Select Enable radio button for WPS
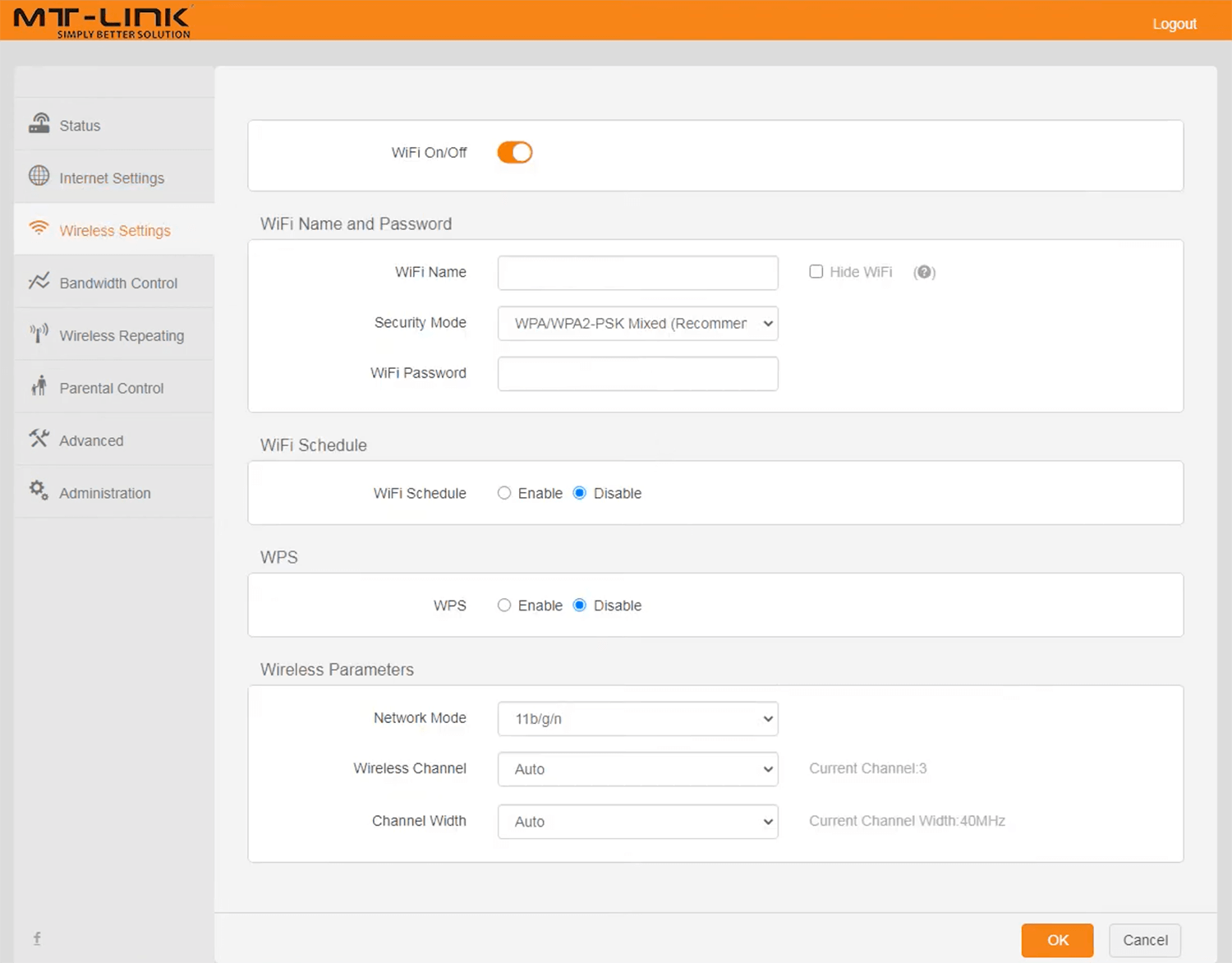Viewport: 1232px width, 963px height. tap(504, 606)
